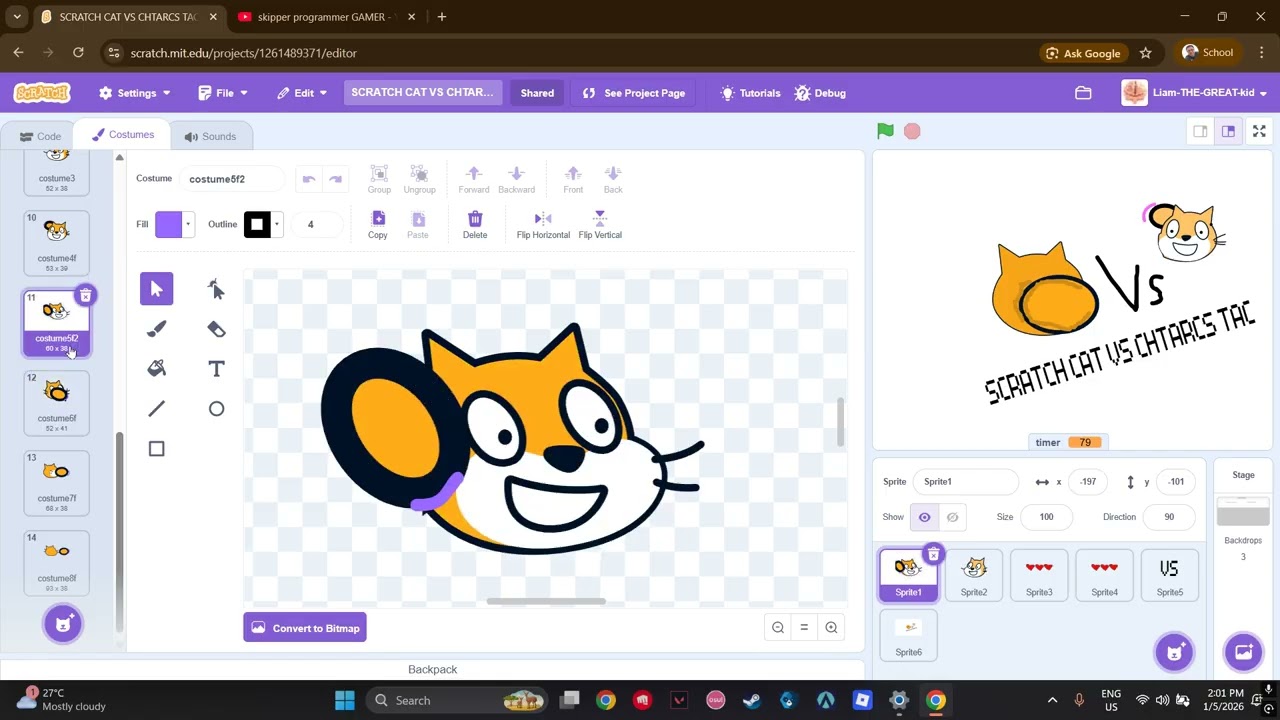Click Flip Horizontal
This screenshot has height=720, width=1280.
click(x=543, y=224)
